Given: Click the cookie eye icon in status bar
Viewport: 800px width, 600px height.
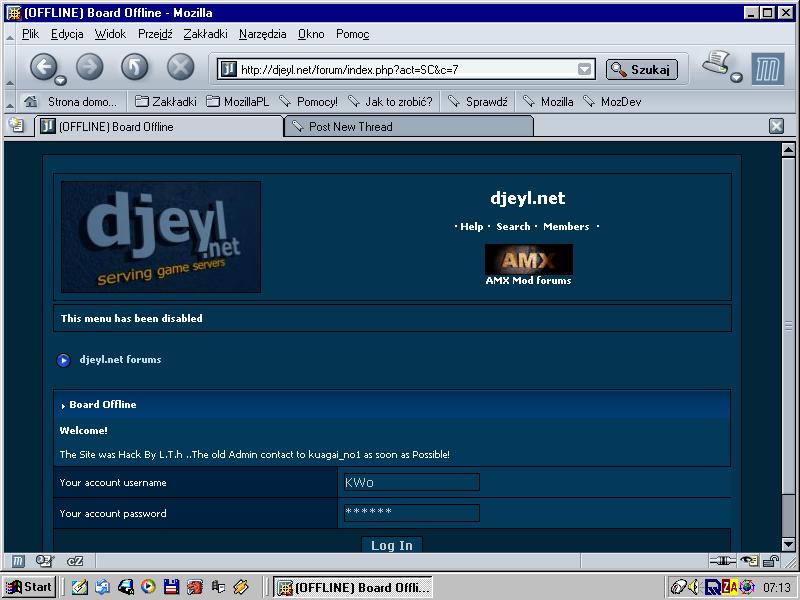Looking at the screenshot, I should click(749, 561).
